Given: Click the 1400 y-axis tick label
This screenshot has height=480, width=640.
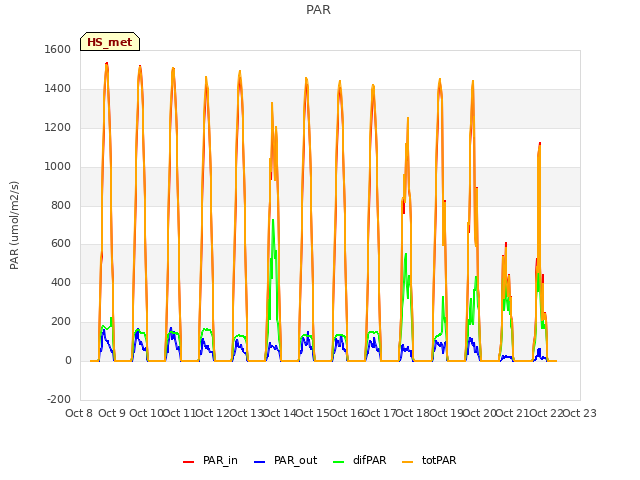Looking at the screenshot, I should coord(58,89).
